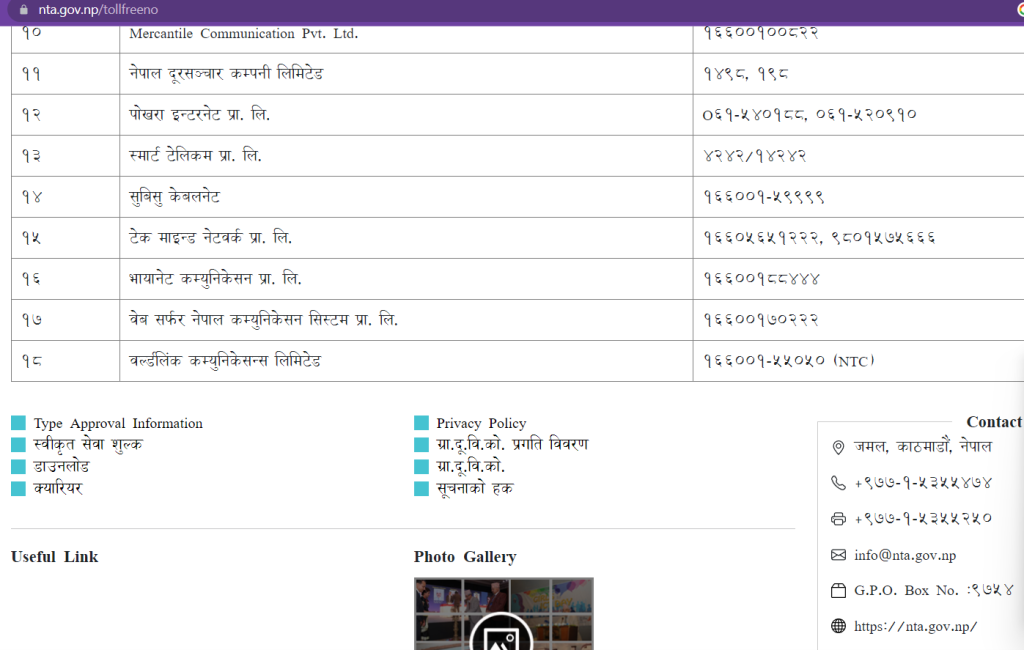
Task: Click address जमल, काठमाडौं, नेपाल
Action: [923, 447]
